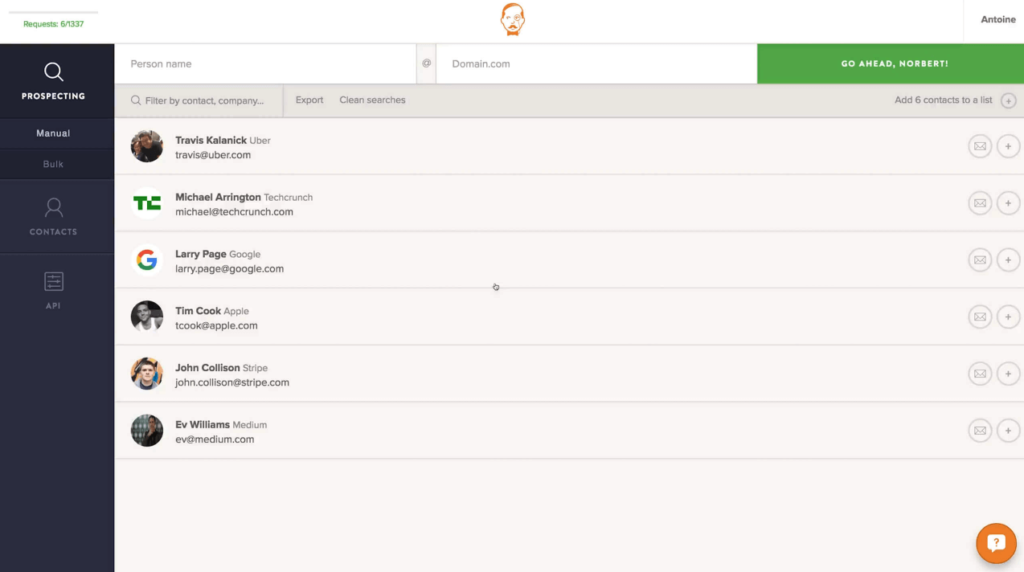Click the name Travis Kalanick
The image size is (1024, 572).
point(211,140)
